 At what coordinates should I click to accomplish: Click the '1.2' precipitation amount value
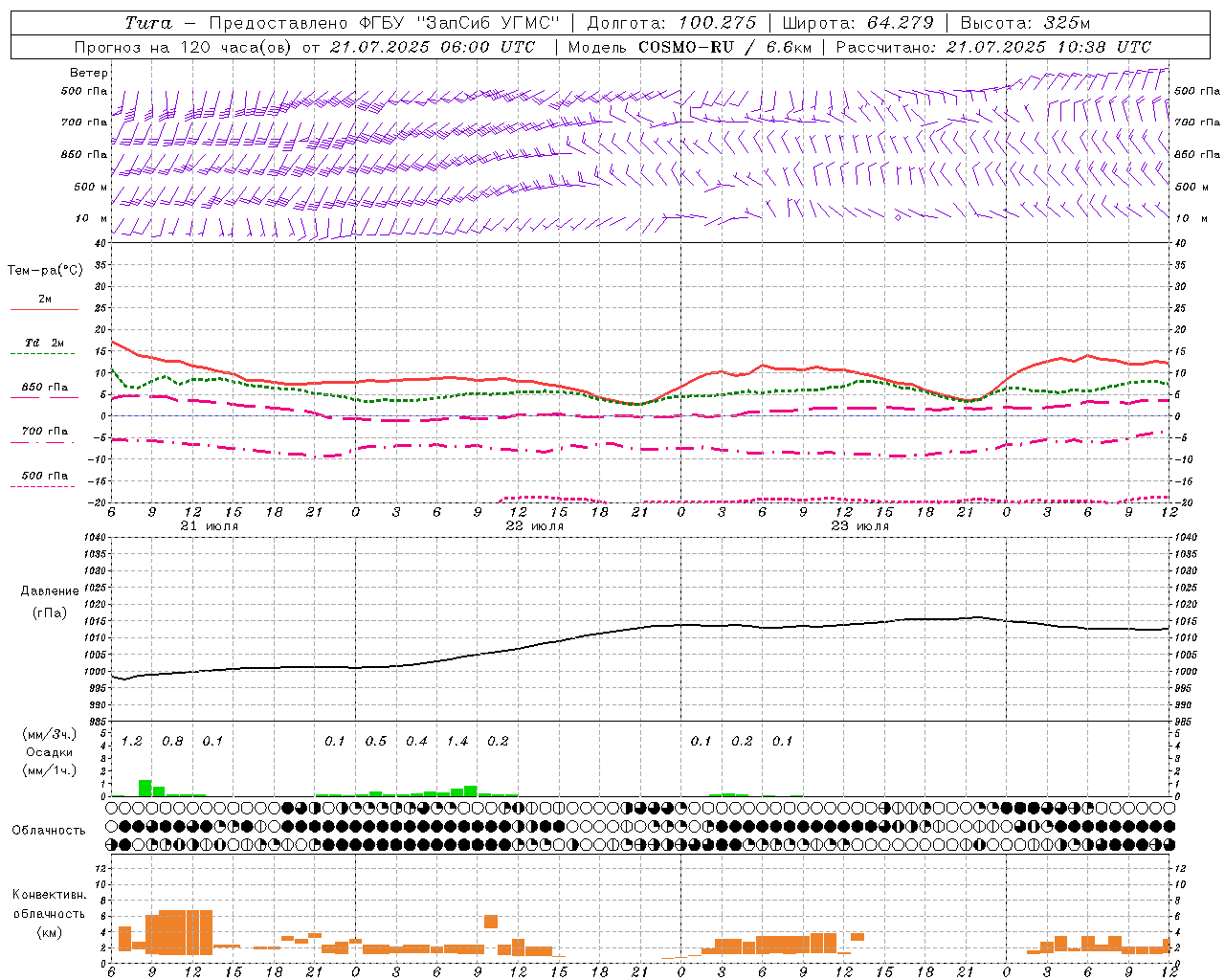coord(132,742)
